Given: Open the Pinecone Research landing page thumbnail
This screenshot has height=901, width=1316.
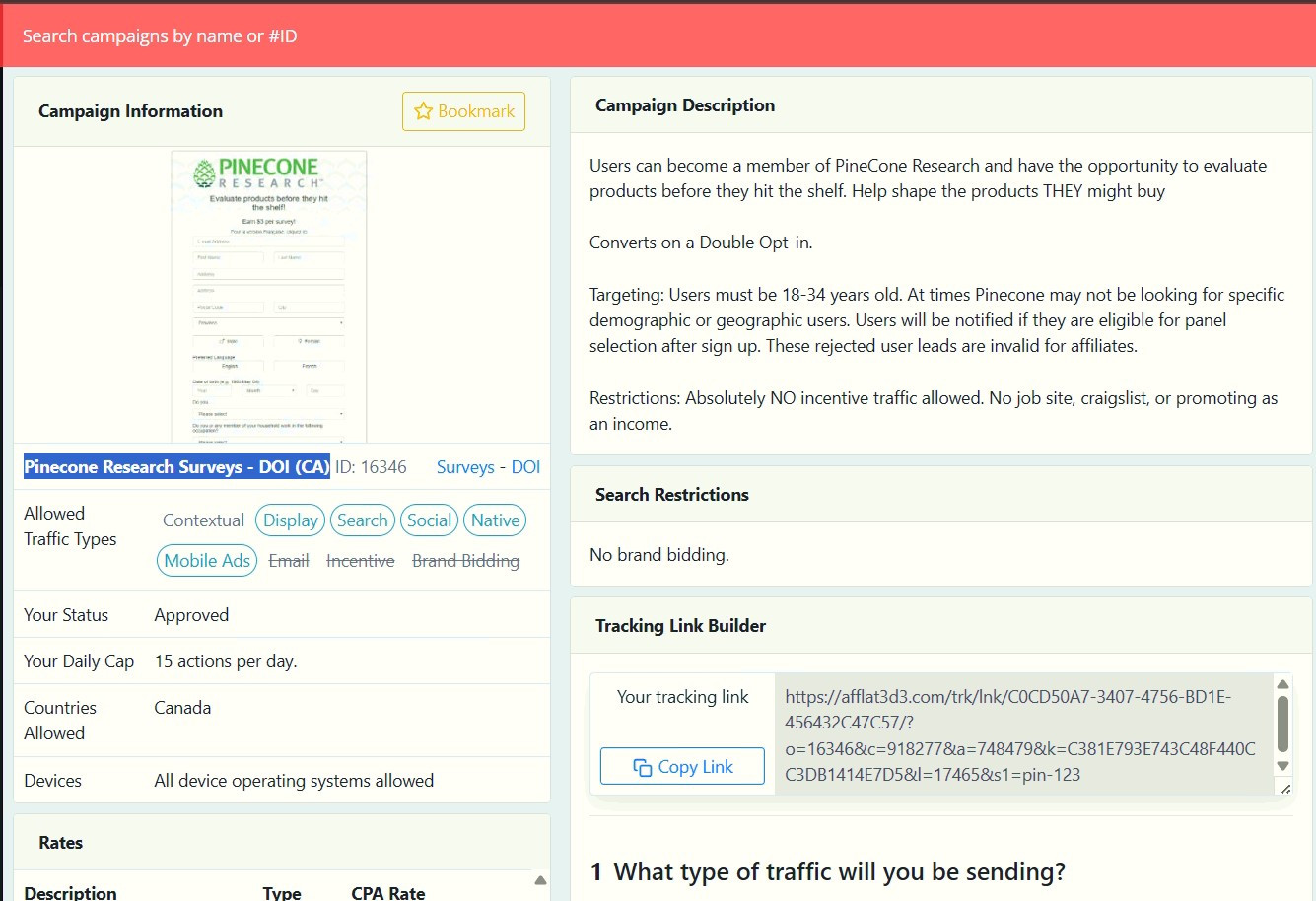Looking at the screenshot, I should [269, 297].
